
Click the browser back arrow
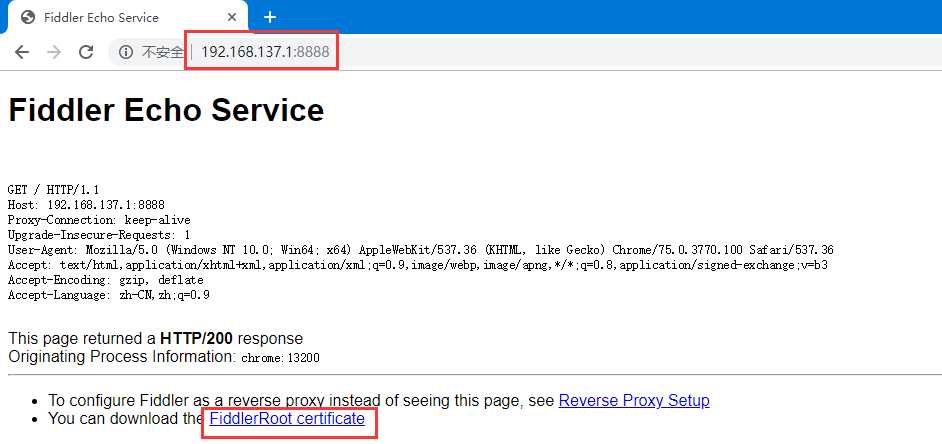tap(22, 52)
